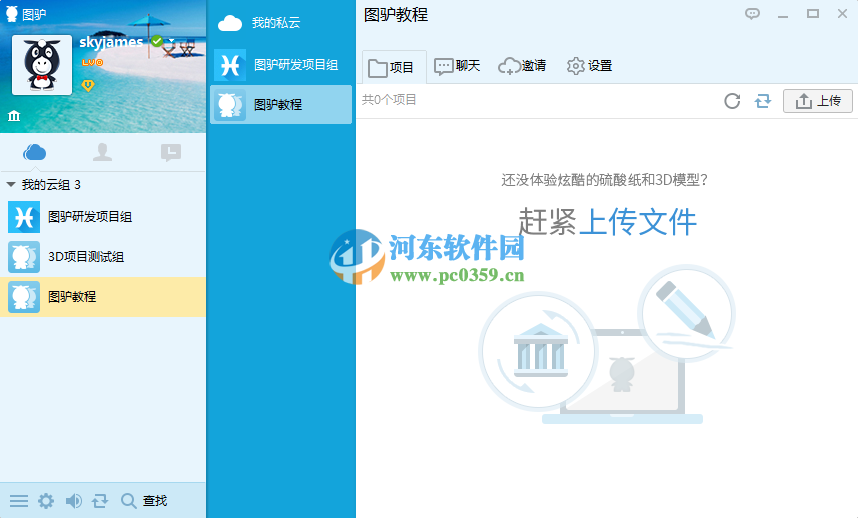Open 图驴研发项目组 in the blue panel
This screenshot has width=858, height=518.
coord(281,65)
